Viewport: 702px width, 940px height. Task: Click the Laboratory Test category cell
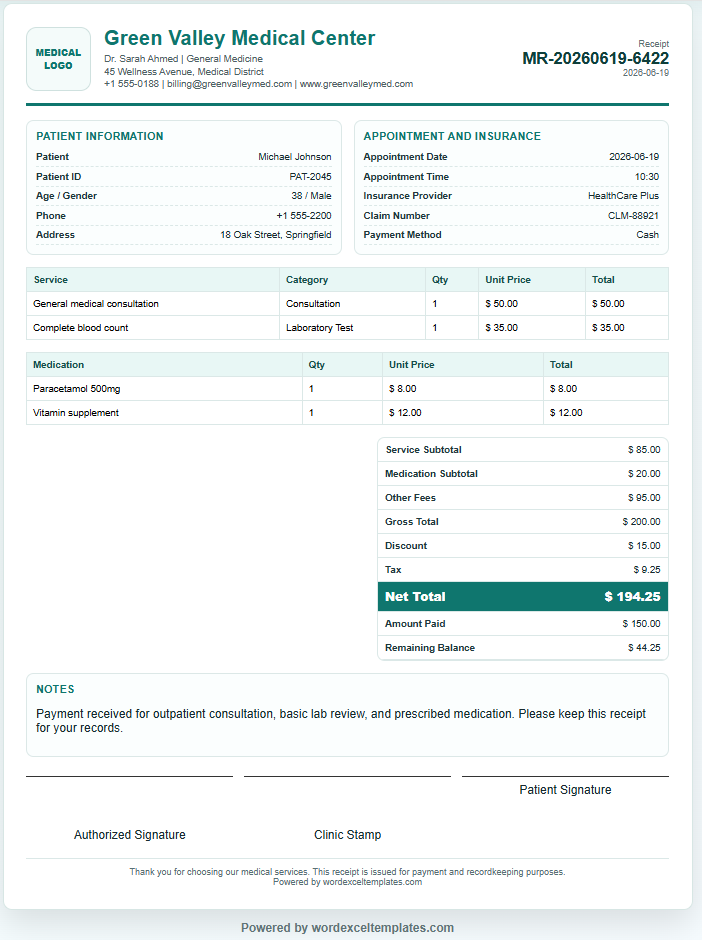point(352,328)
